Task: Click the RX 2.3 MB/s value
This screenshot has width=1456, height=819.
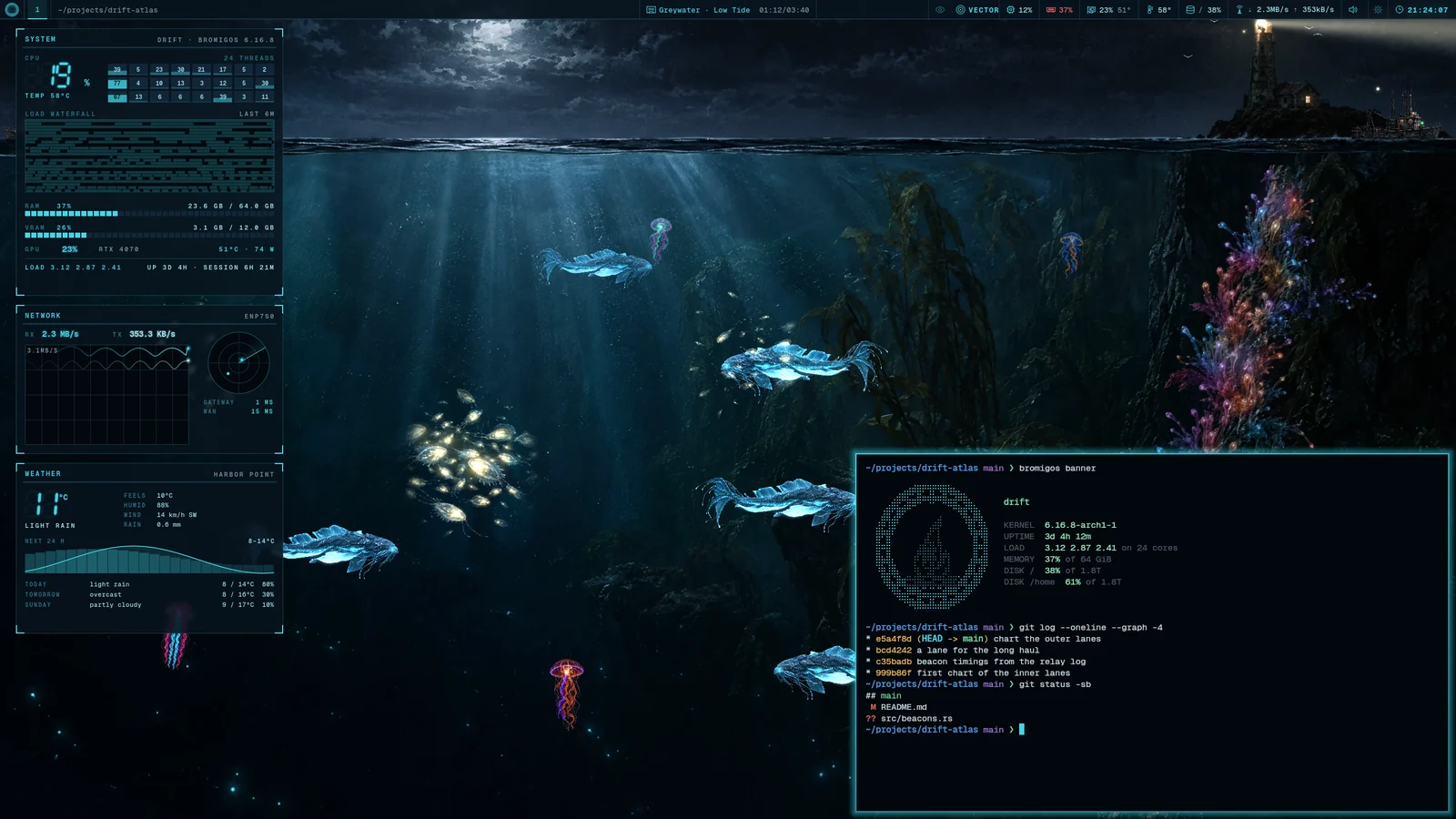Action: 60,334
